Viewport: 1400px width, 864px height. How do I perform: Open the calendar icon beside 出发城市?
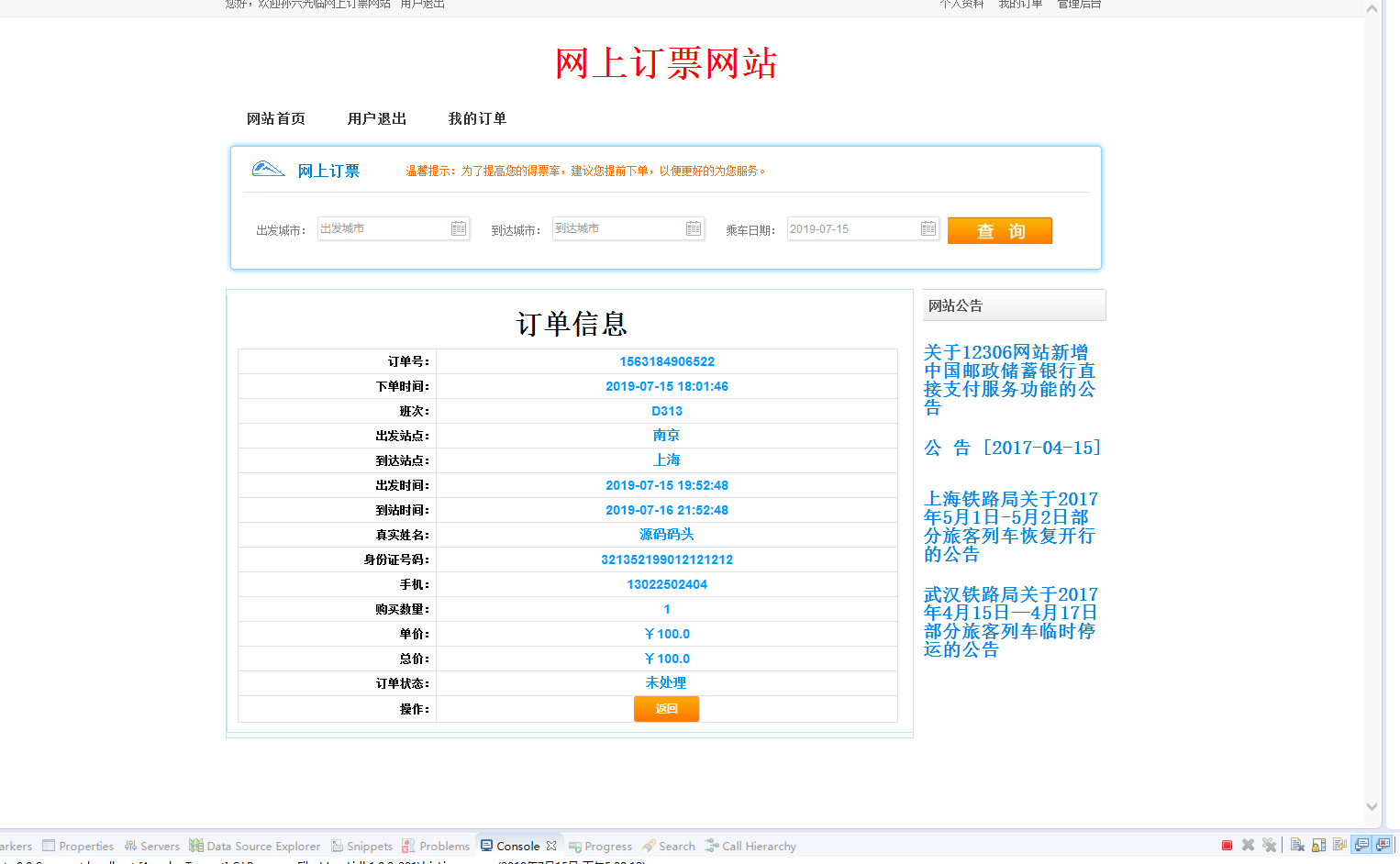459,227
